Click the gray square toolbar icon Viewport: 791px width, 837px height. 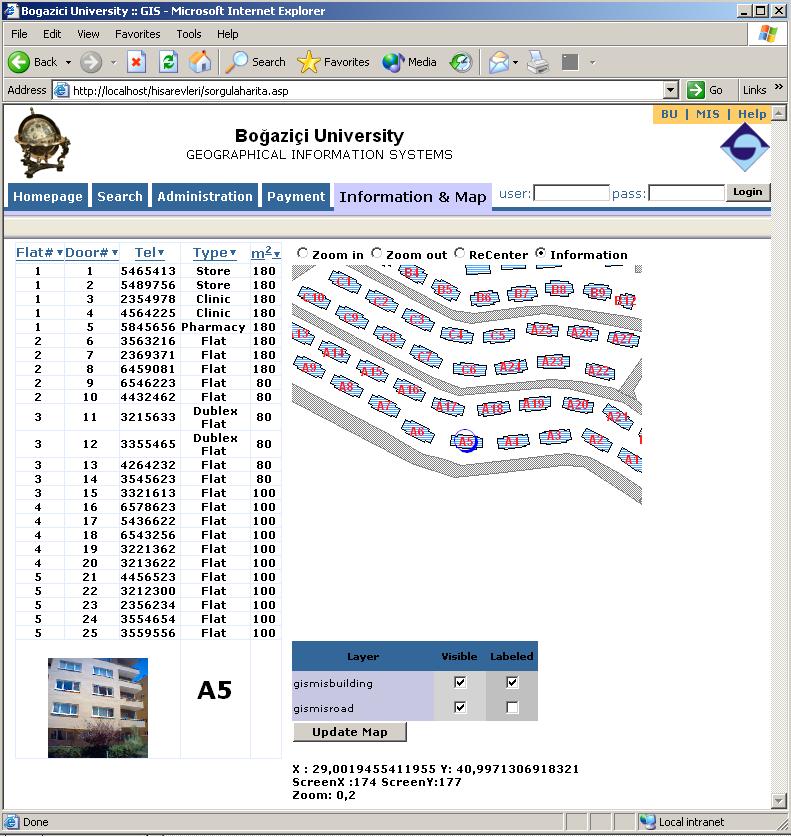click(x=570, y=62)
